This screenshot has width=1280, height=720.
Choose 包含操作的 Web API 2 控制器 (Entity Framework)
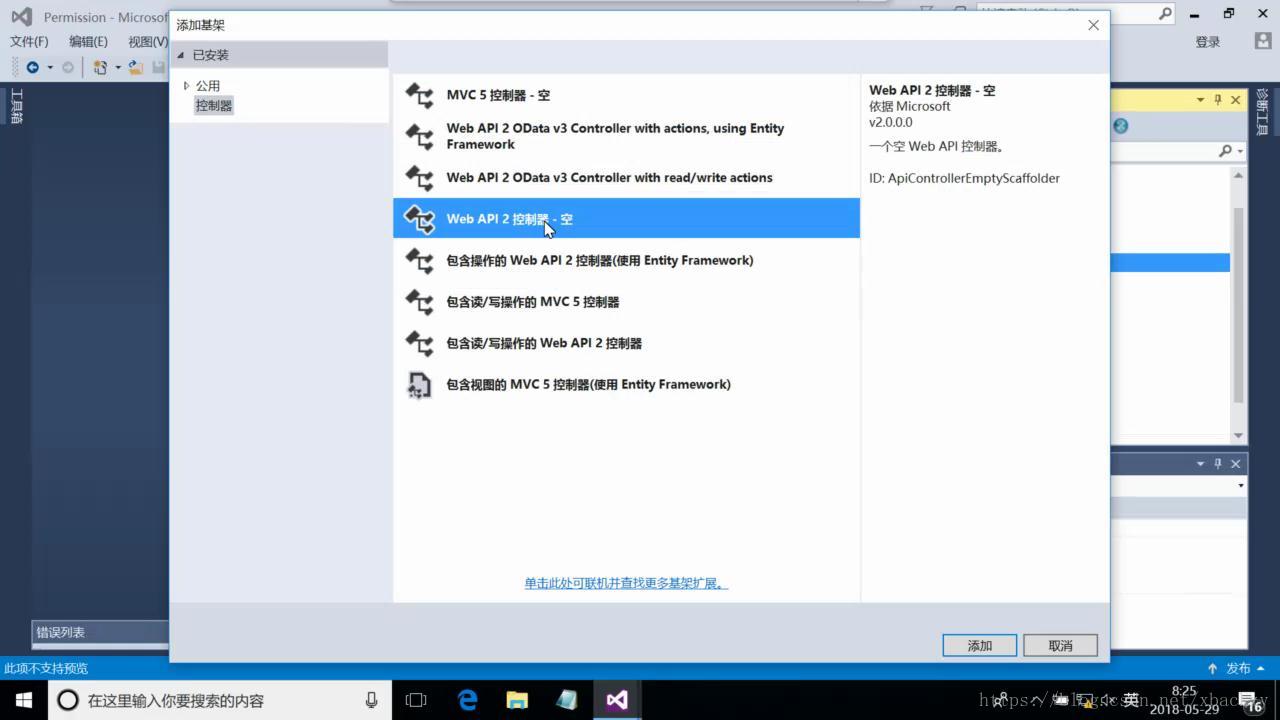[626, 260]
